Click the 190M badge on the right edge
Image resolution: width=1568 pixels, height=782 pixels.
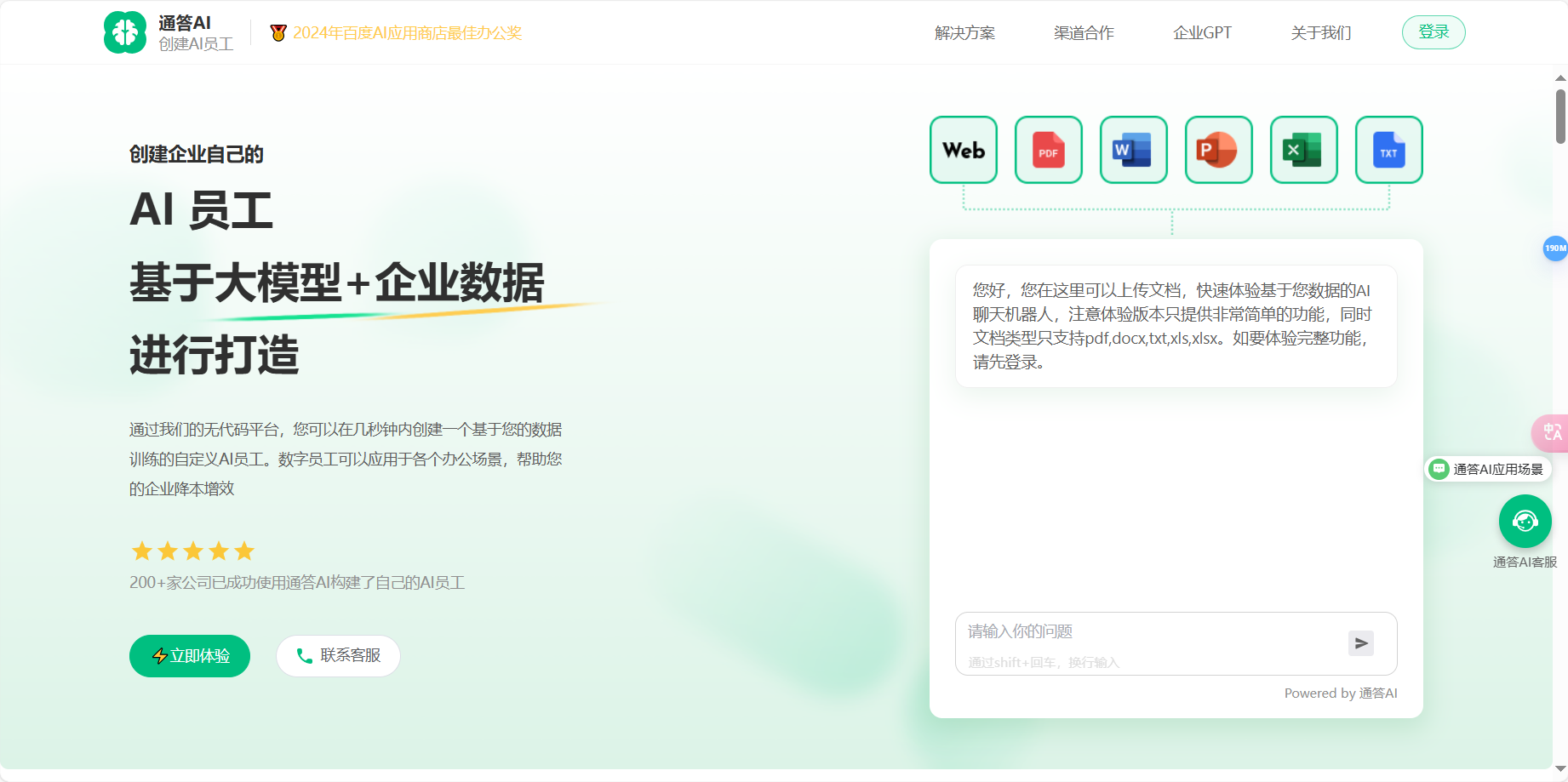click(1555, 248)
